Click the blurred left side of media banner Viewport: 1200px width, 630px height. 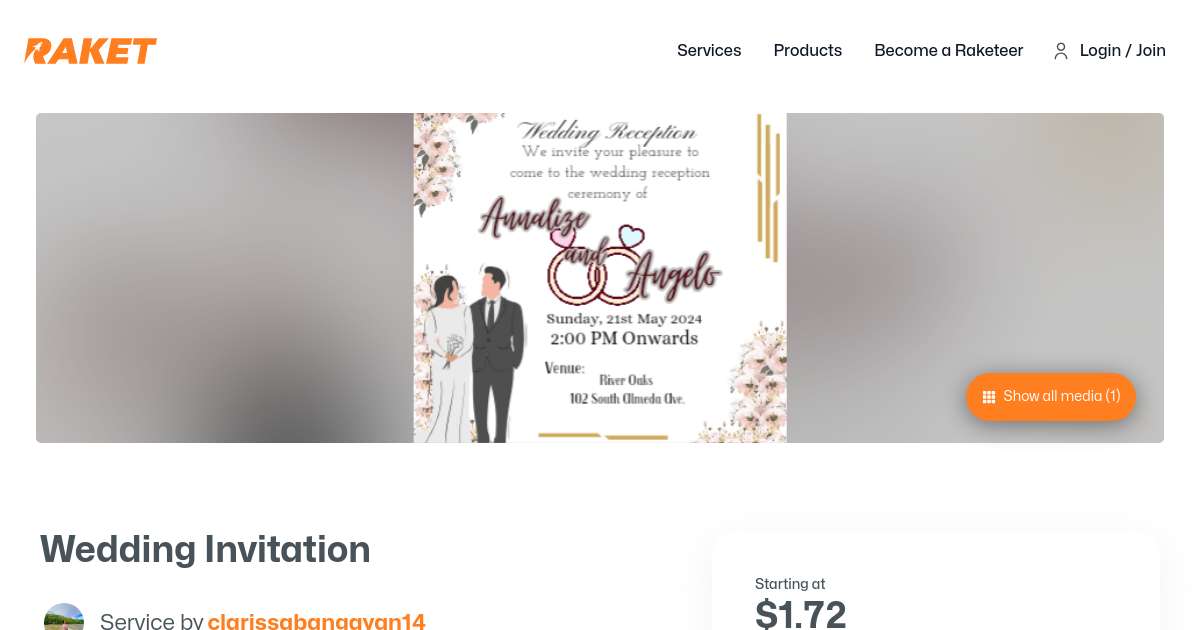(225, 278)
